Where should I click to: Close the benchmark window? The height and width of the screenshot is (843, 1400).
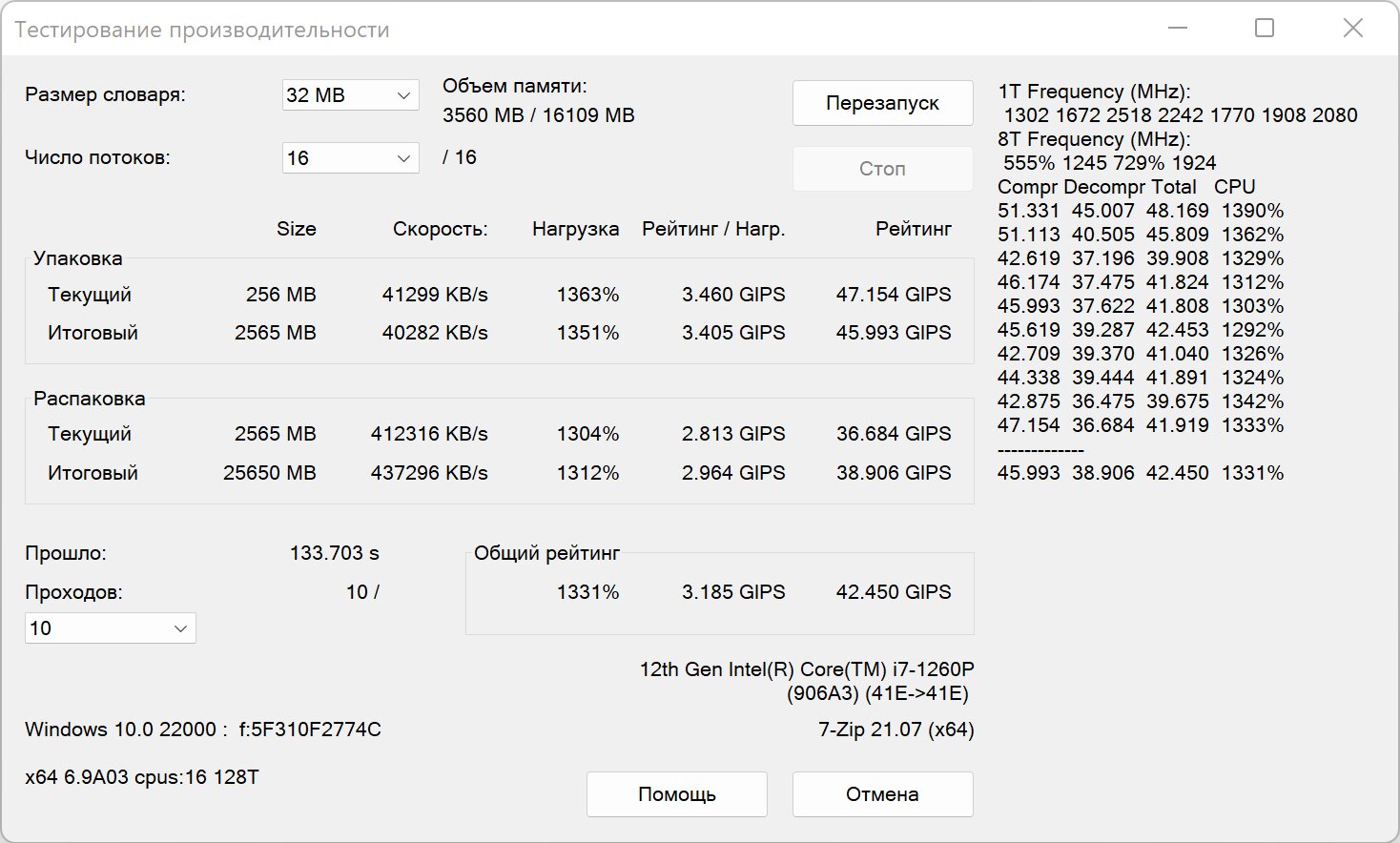pyautogui.click(x=1352, y=29)
